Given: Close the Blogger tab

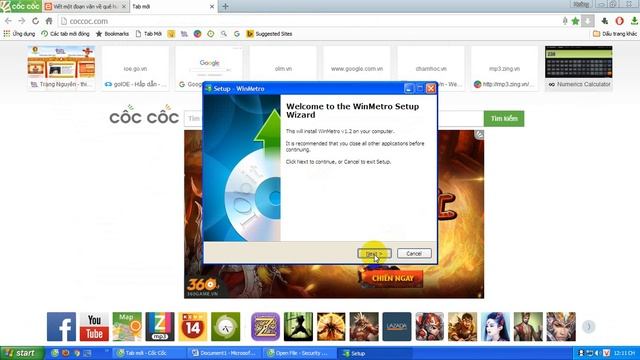Looking at the screenshot, I should (x=124, y=7).
